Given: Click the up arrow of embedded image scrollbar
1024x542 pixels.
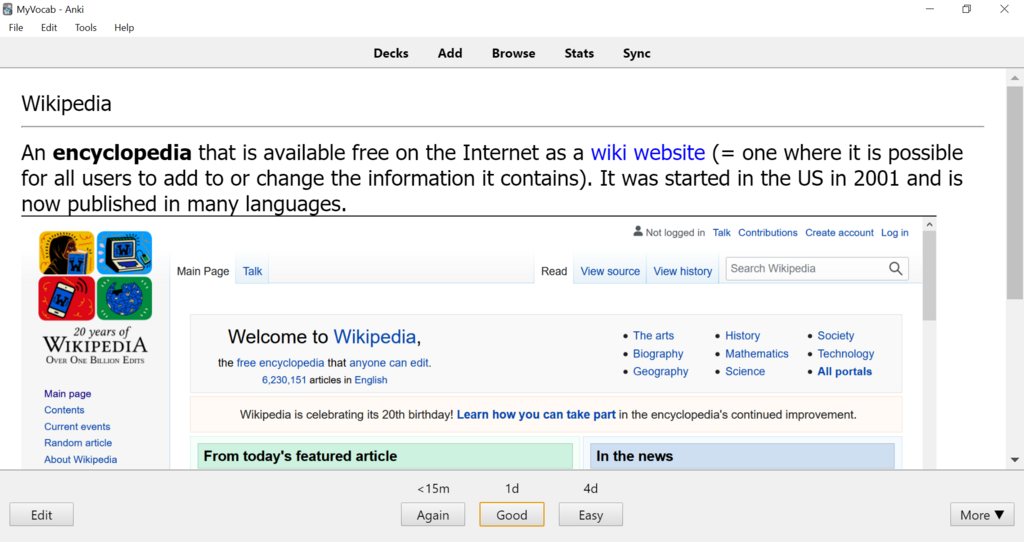Looking at the screenshot, I should [929, 225].
